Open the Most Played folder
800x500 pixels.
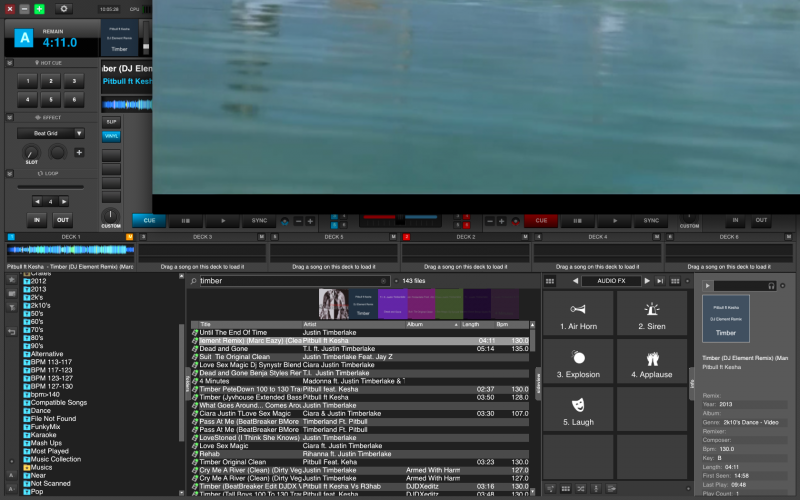pos(49,451)
